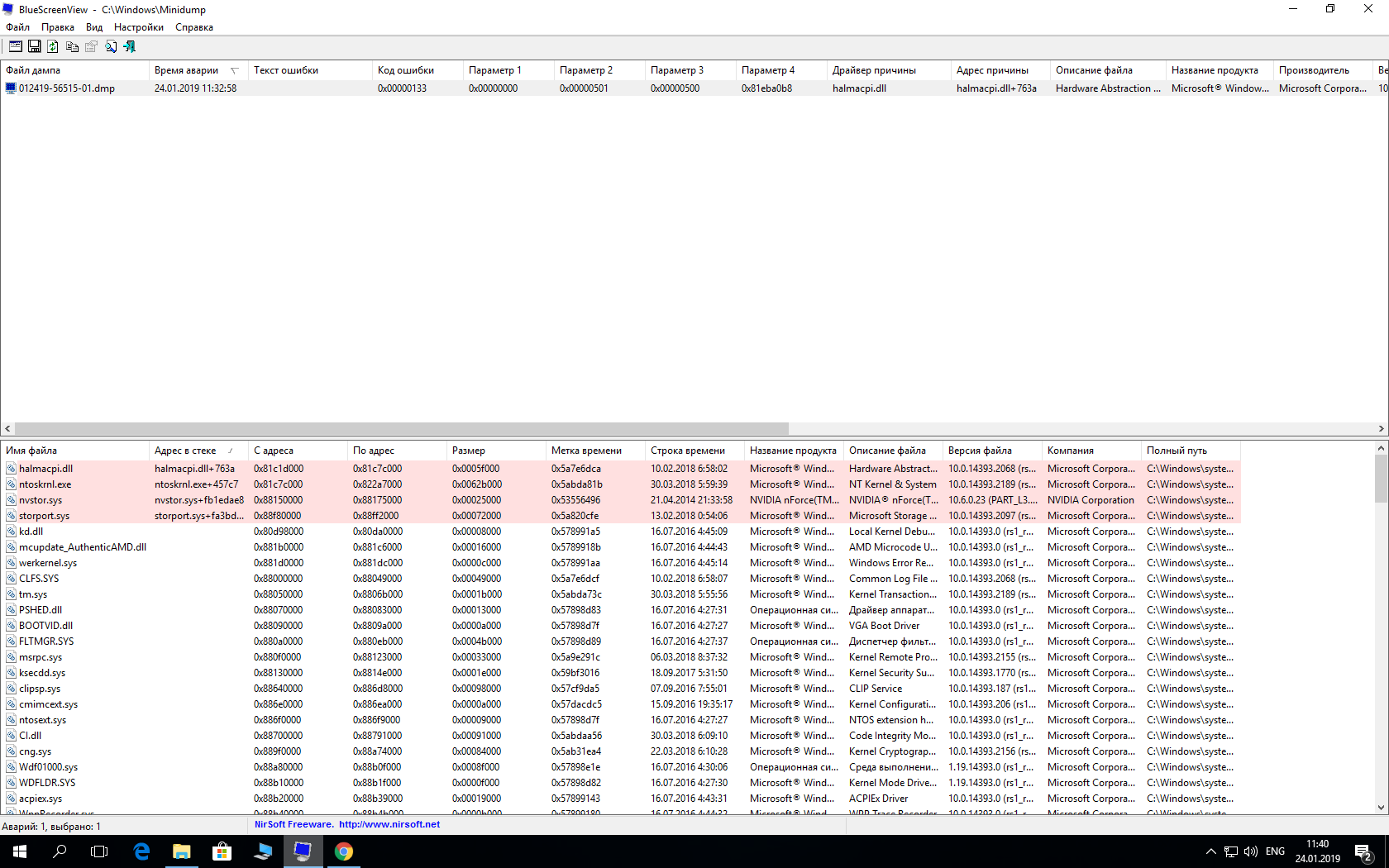Select the acpiex.sys row
1389x868 pixels.
(x=620, y=799)
